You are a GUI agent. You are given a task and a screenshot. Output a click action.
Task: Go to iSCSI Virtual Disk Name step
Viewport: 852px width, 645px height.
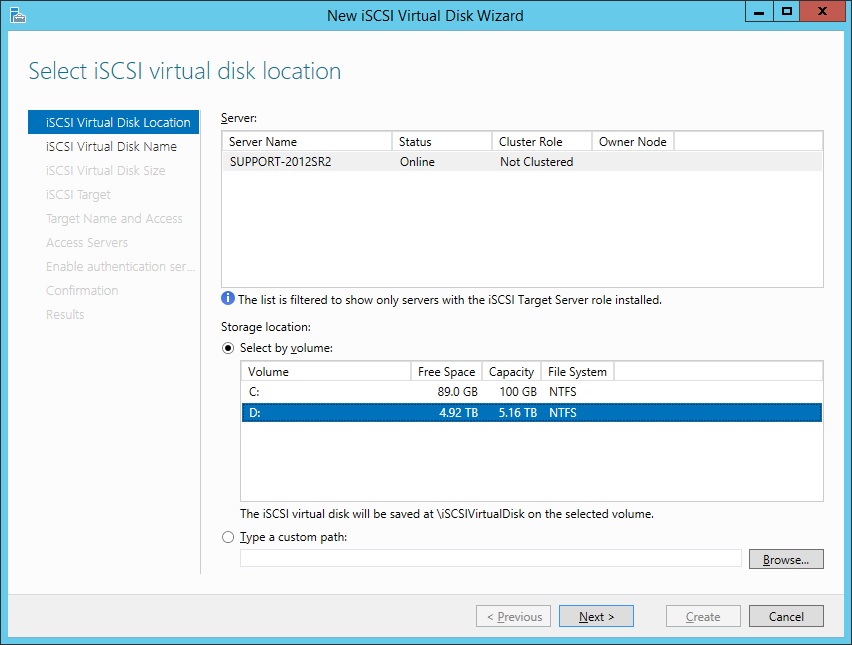coord(111,146)
